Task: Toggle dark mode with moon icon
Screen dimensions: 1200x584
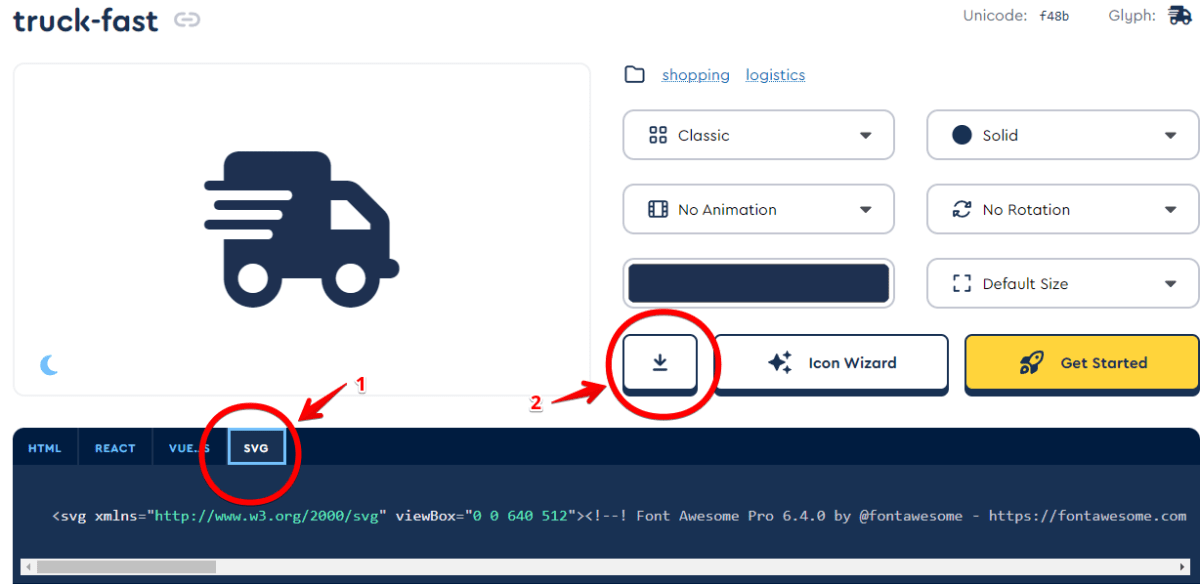Action: (x=49, y=365)
